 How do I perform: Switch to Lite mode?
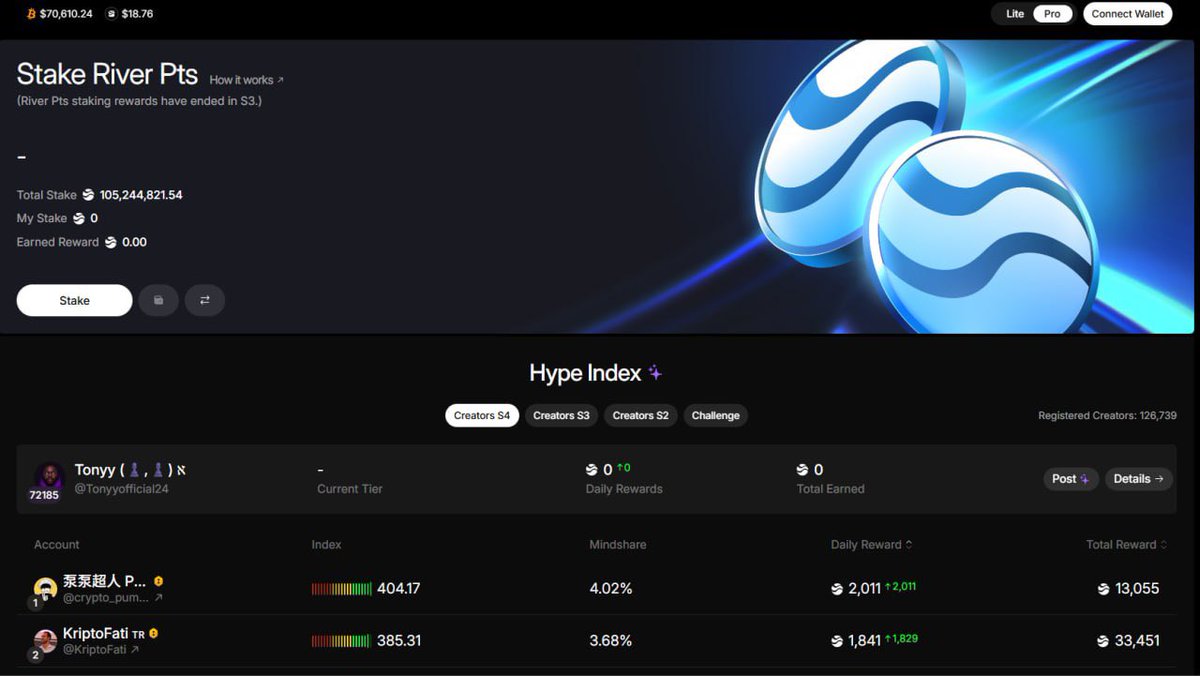pyautogui.click(x=1014, y=14)
